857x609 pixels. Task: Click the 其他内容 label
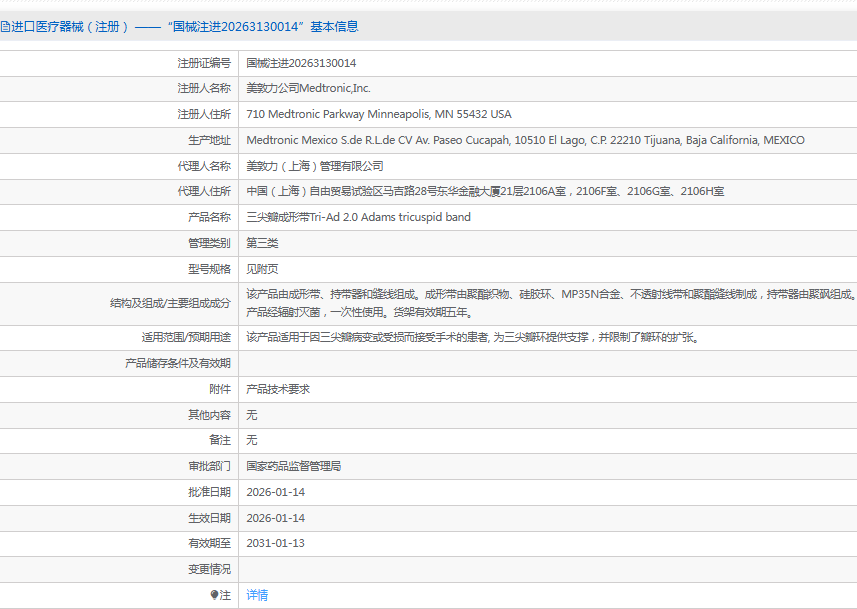209,415
